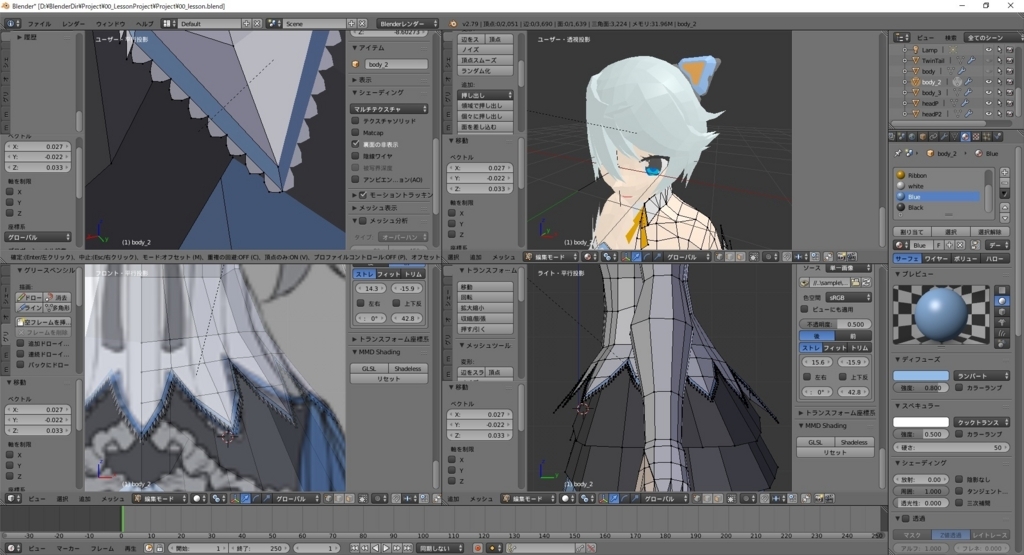Enable the テクスチャソリッド checkbox
1024x555 pixels.
(x=355, y=121)
